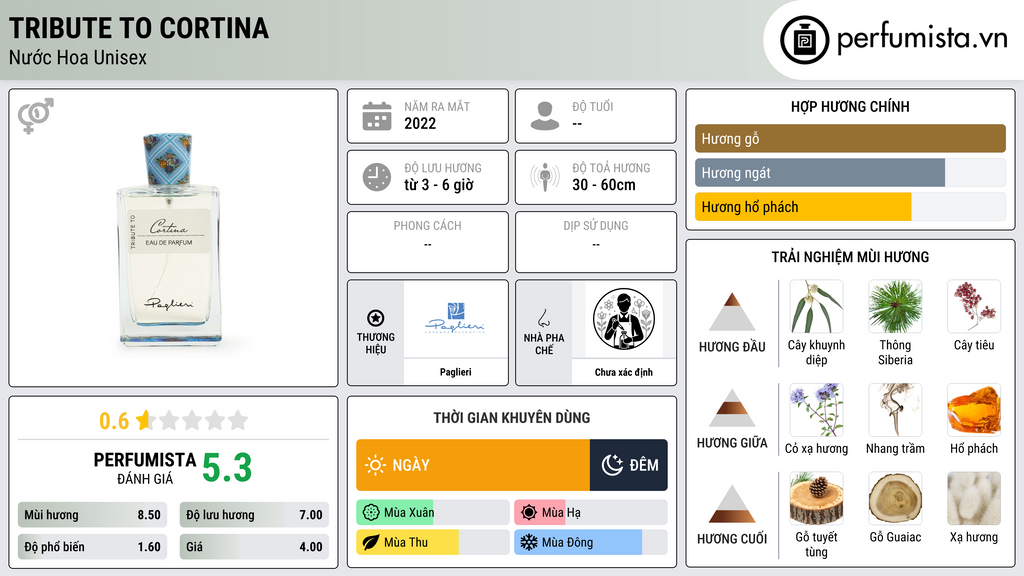Click the Giá 4.00 score bar
This screenshot has height=576, width=1024.
[254, 547]
